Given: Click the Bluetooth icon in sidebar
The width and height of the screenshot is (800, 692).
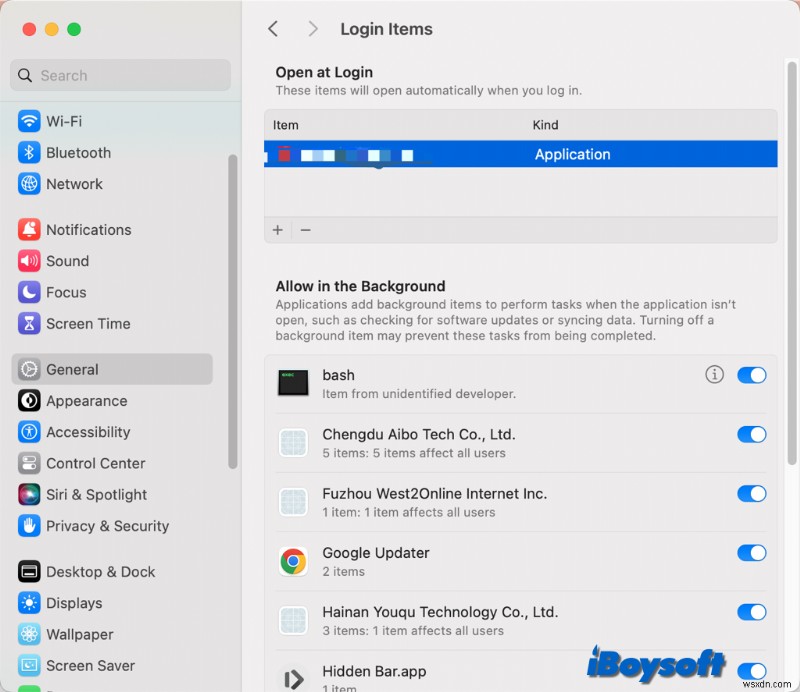Looking at the screenshot, I should coord(29,153).
